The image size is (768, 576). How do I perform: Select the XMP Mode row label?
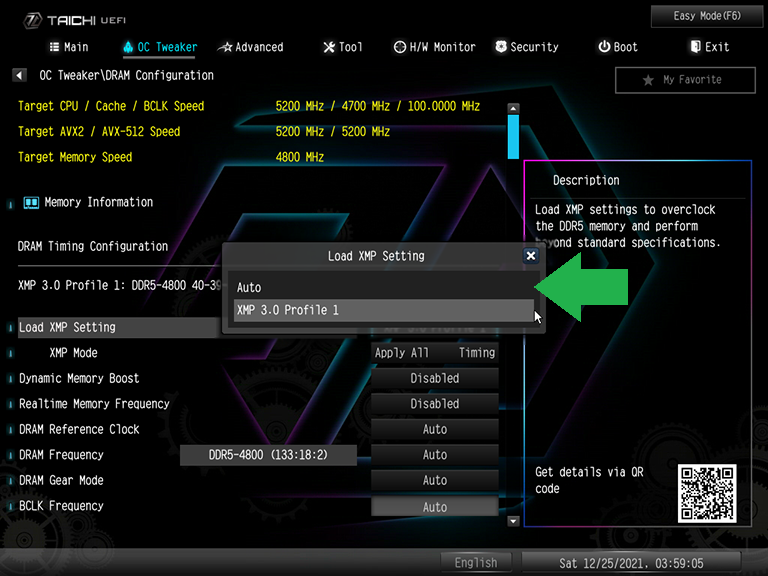pos(73,353)
